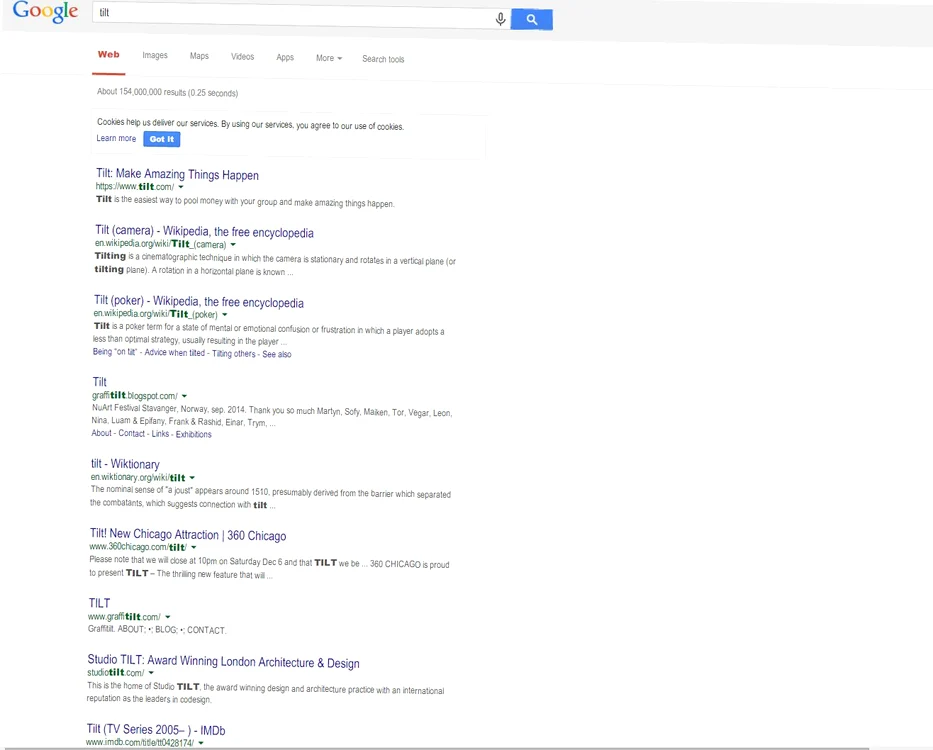The width and height of the screenshot is (933, 750).
Task: Open the TILT graffitilt.com result
Action: [99, 603]
